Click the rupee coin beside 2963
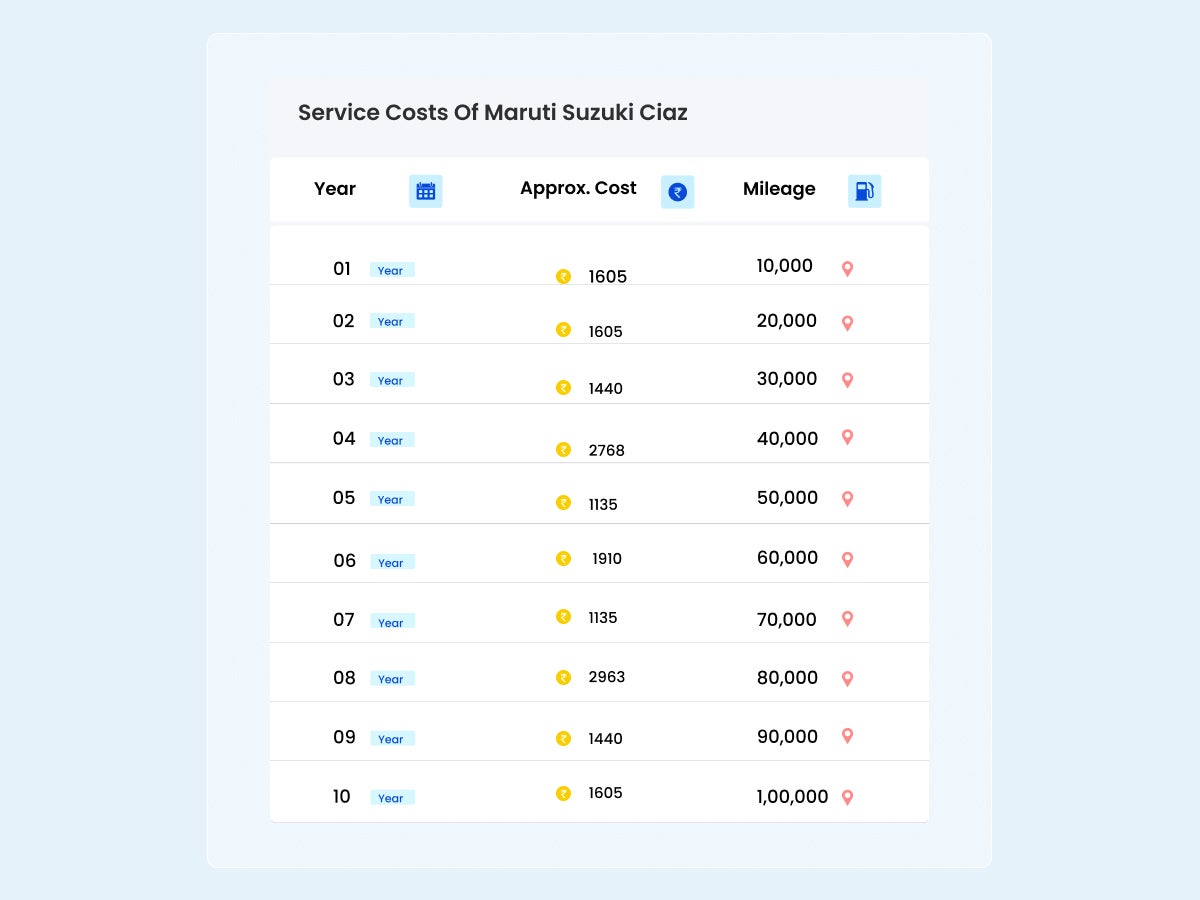1200x900 pixels. pyautogui.click(x=564, y=678)
